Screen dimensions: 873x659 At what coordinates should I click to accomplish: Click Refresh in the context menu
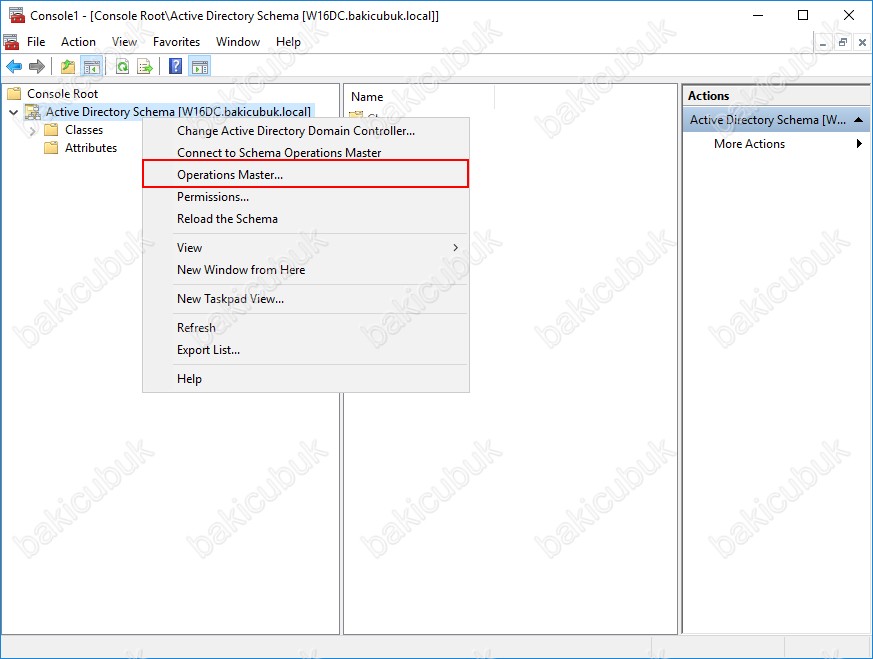[x=306, y=328]
